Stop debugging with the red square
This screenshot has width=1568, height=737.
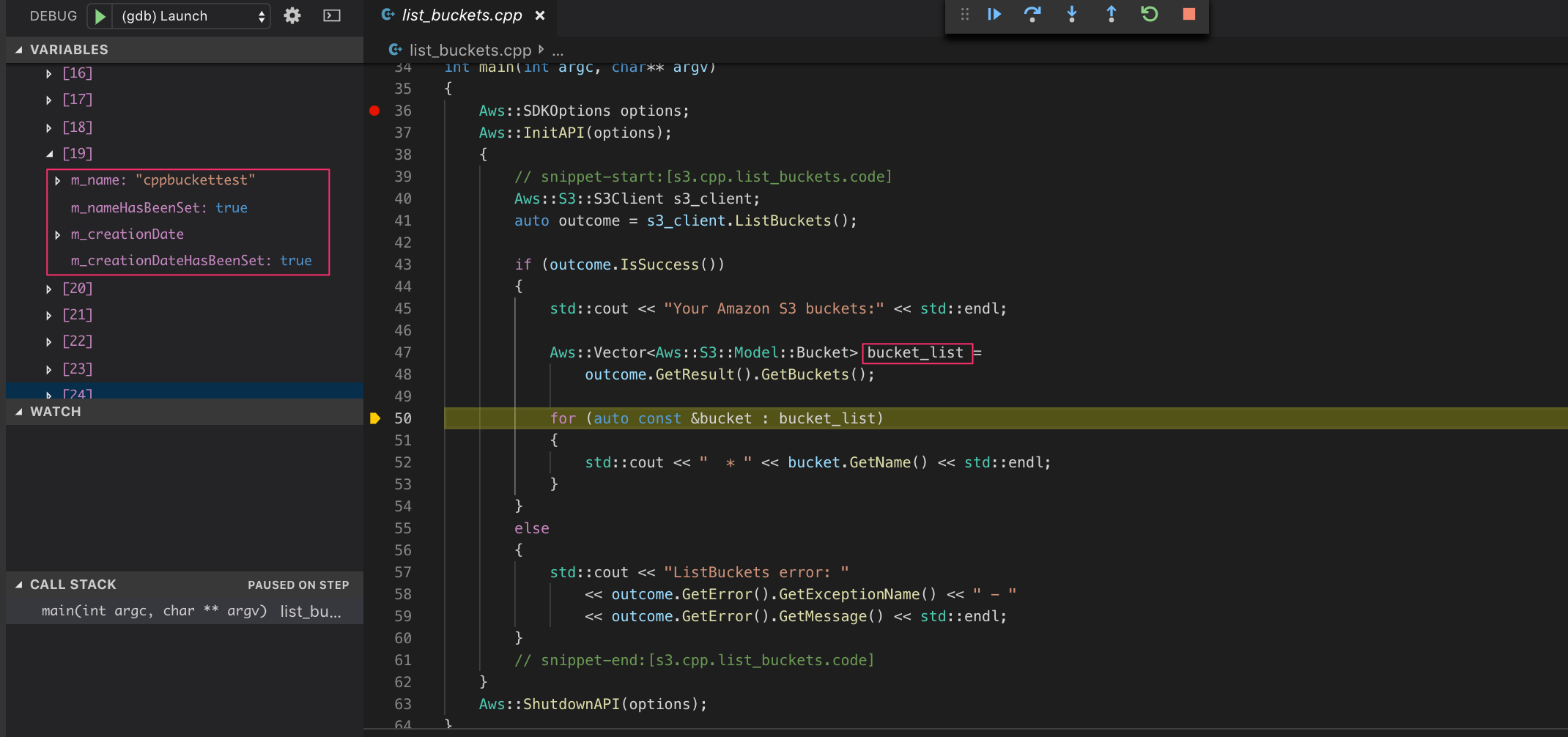point(1188,15)
